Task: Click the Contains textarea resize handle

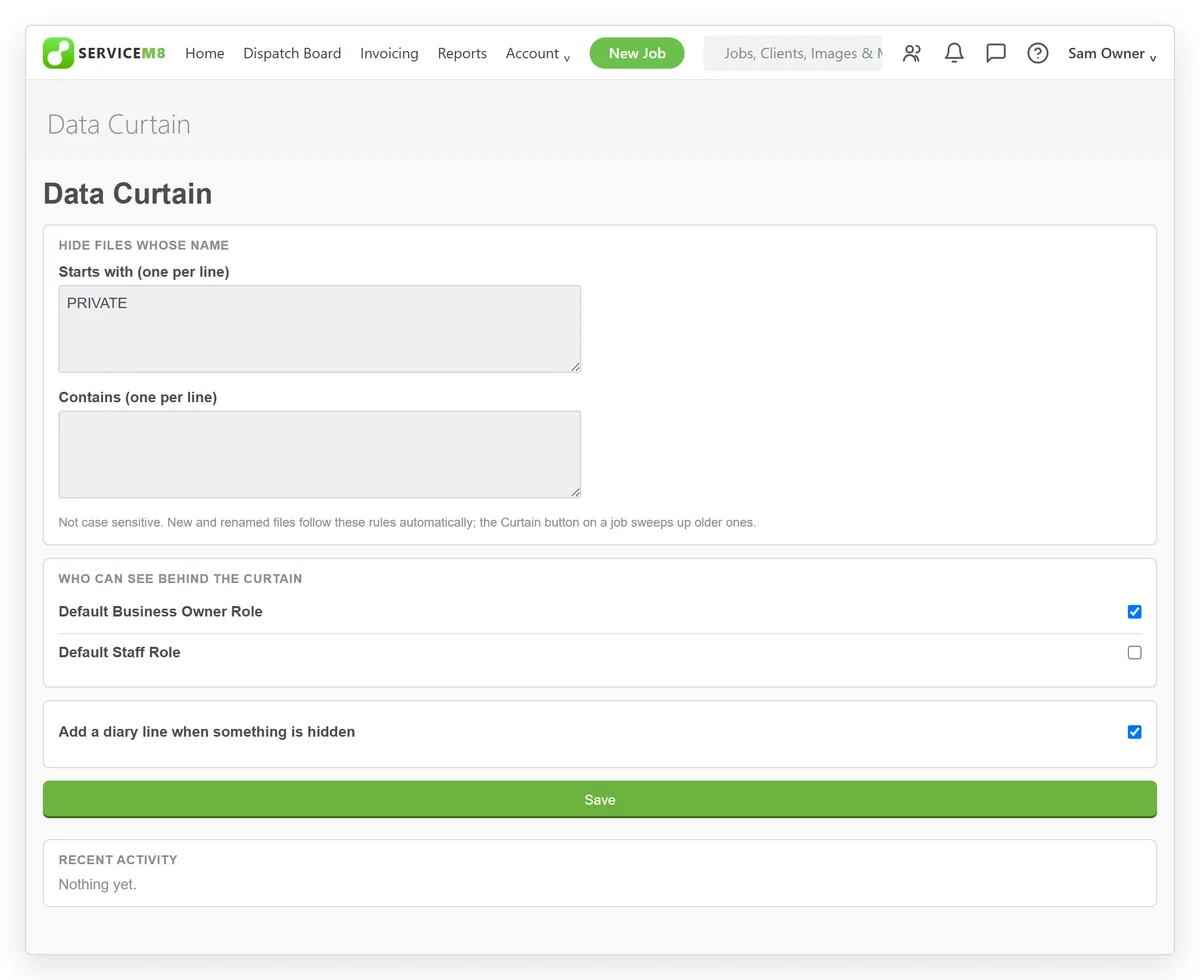Action: [x=575, y=492]
